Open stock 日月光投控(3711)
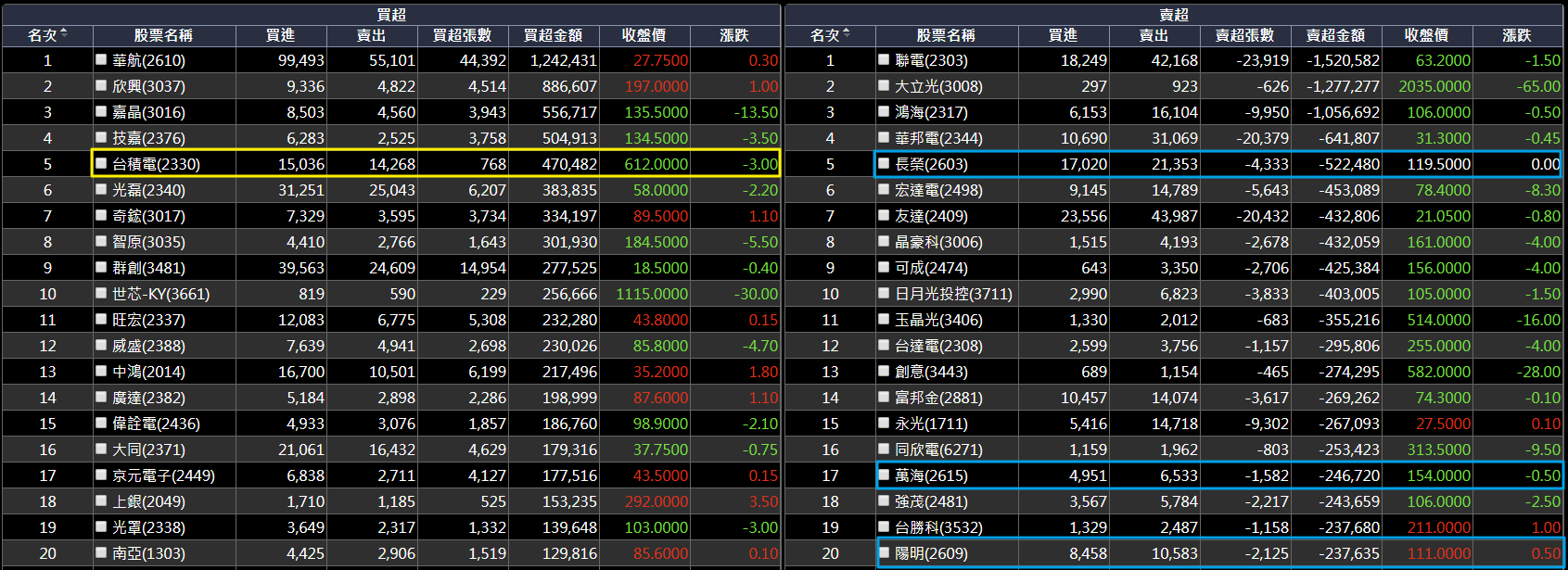1568x570 pixels. point(953,294)
